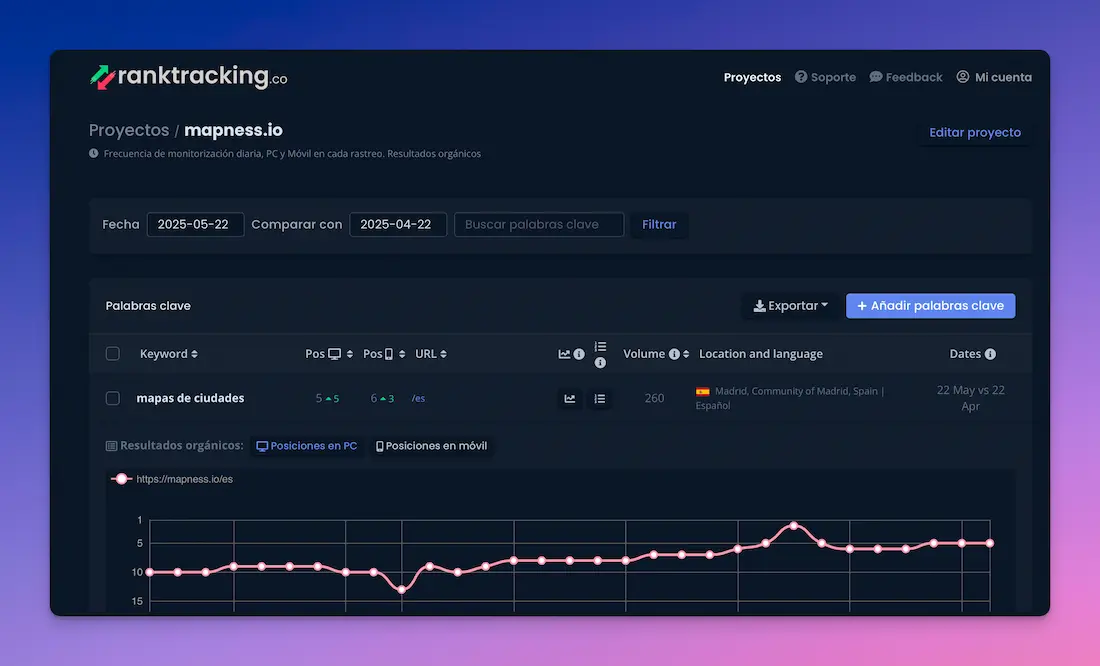This screenshot has width=1100, height=666.
Task: Sort results by Volume
Action: 686,354
